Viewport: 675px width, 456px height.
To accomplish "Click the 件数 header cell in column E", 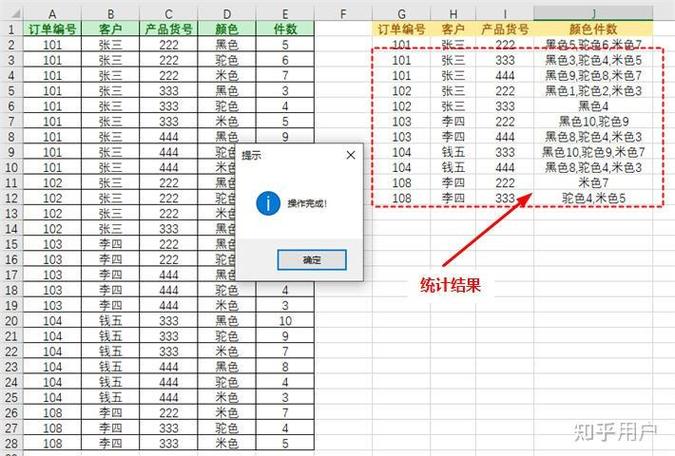I will point(285,29).
